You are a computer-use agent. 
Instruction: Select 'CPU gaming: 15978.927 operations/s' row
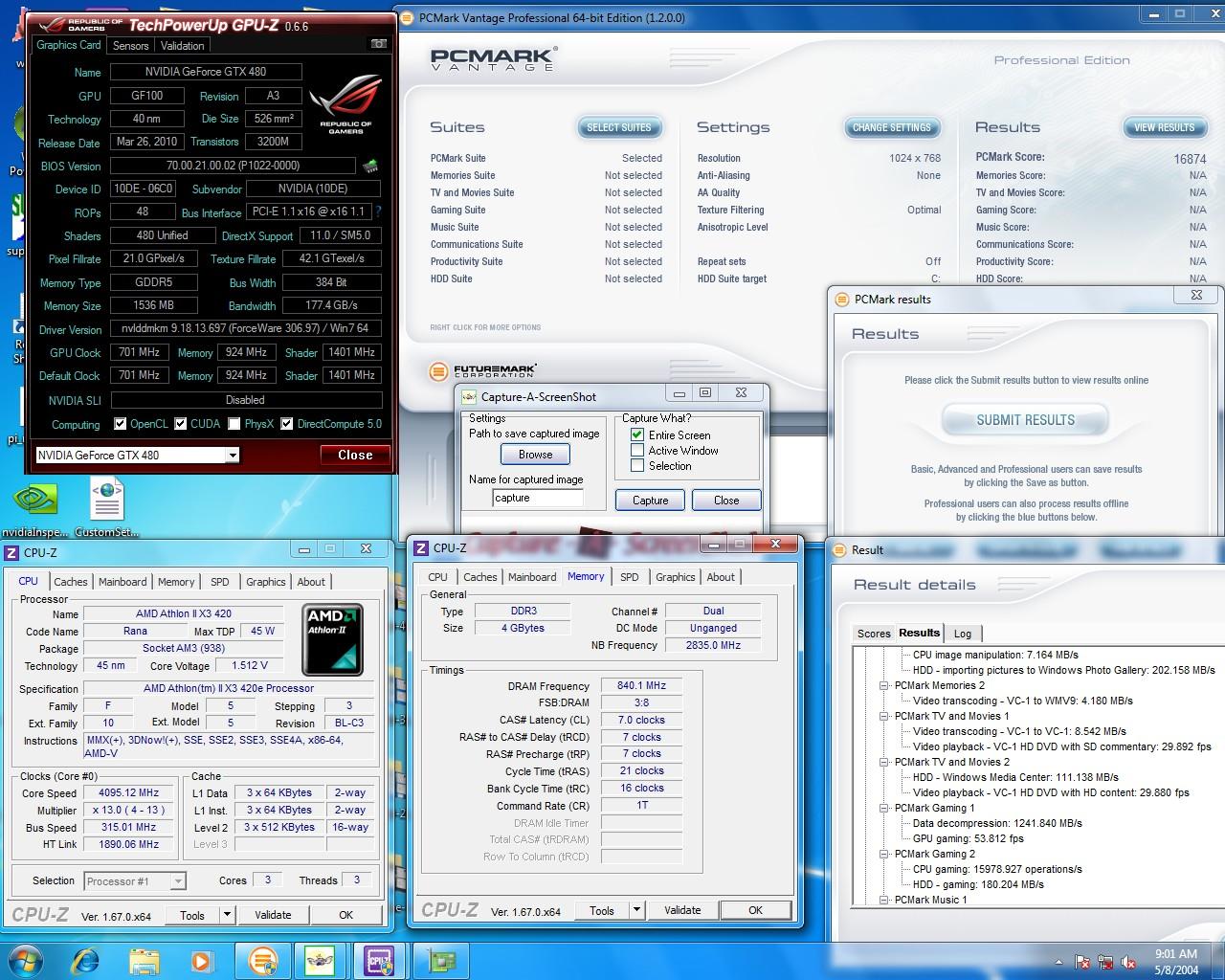click(997, 869)
